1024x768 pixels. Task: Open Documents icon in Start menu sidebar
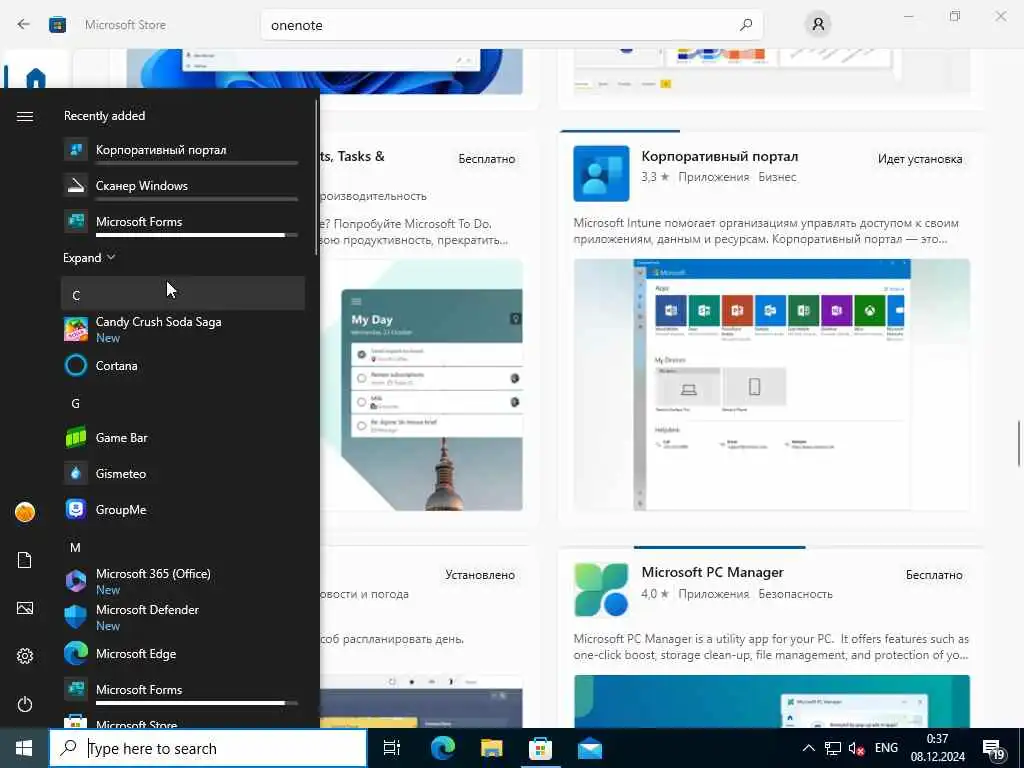click(x=25, y=560)
